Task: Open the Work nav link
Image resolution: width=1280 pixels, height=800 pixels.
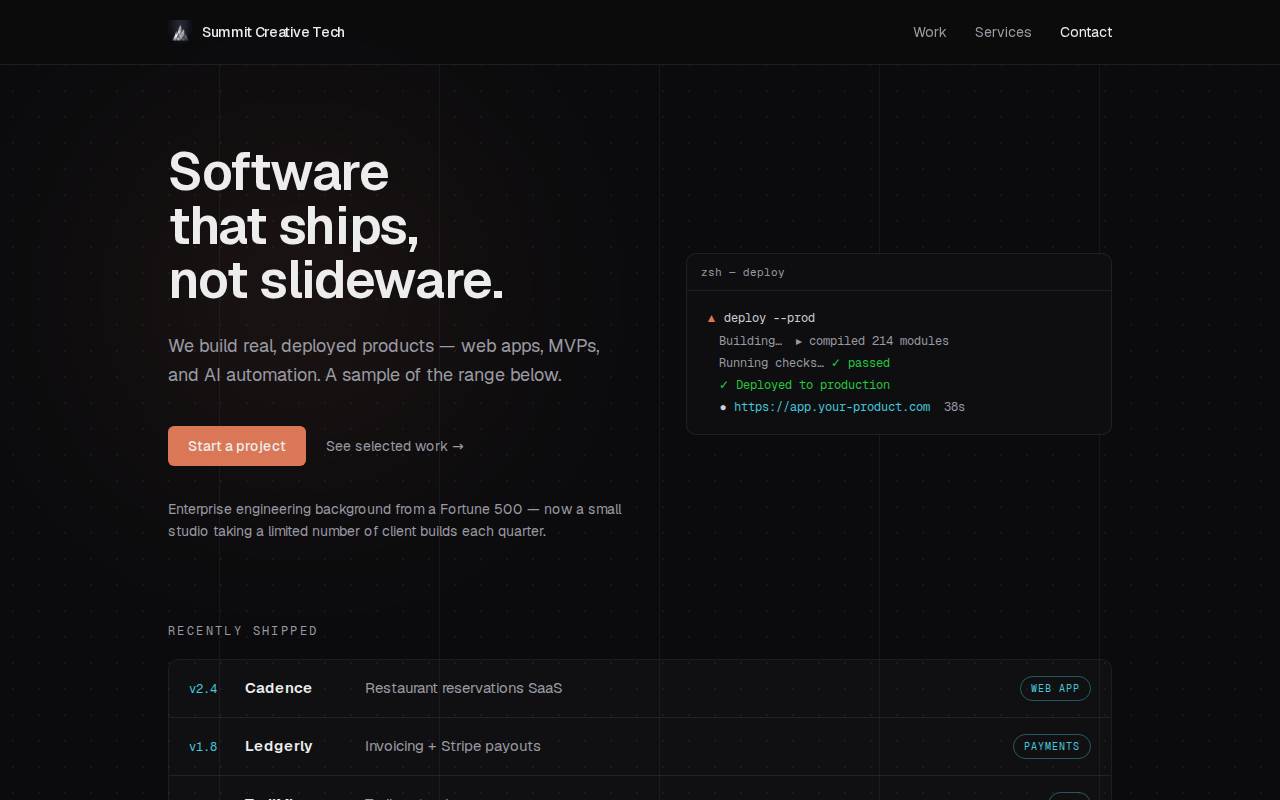Action: click(929, 32)
